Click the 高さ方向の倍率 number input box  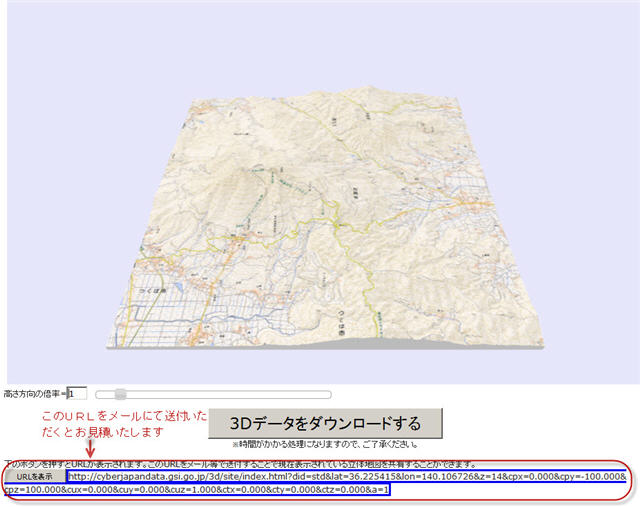point(79,394)
